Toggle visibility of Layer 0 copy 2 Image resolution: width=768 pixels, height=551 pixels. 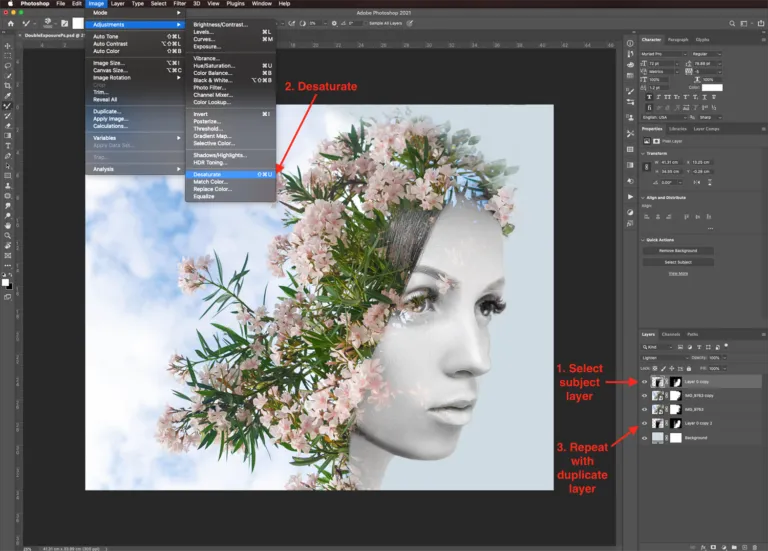645,424
